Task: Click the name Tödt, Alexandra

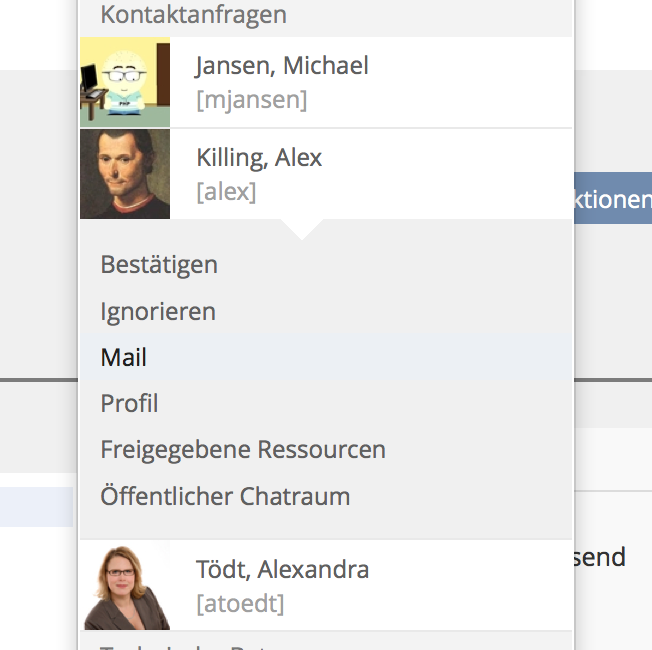Action: (x=282, y=569)
